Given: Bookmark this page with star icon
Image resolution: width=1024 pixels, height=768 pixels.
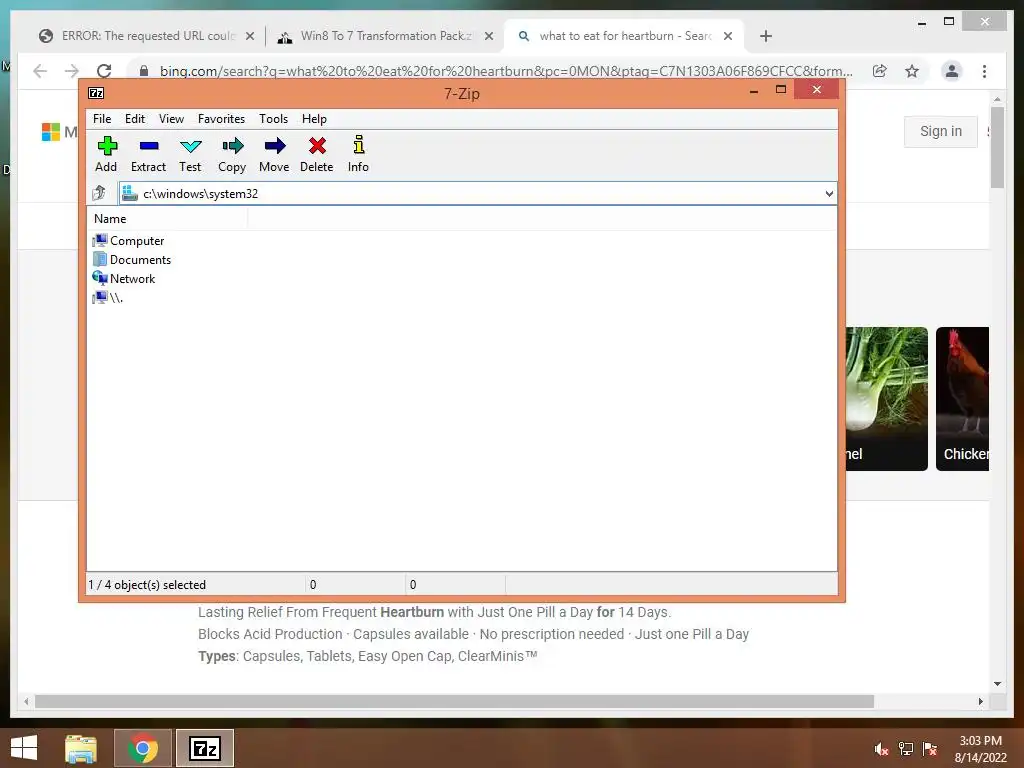Looking at the screenshot, I should click(912, 71).
